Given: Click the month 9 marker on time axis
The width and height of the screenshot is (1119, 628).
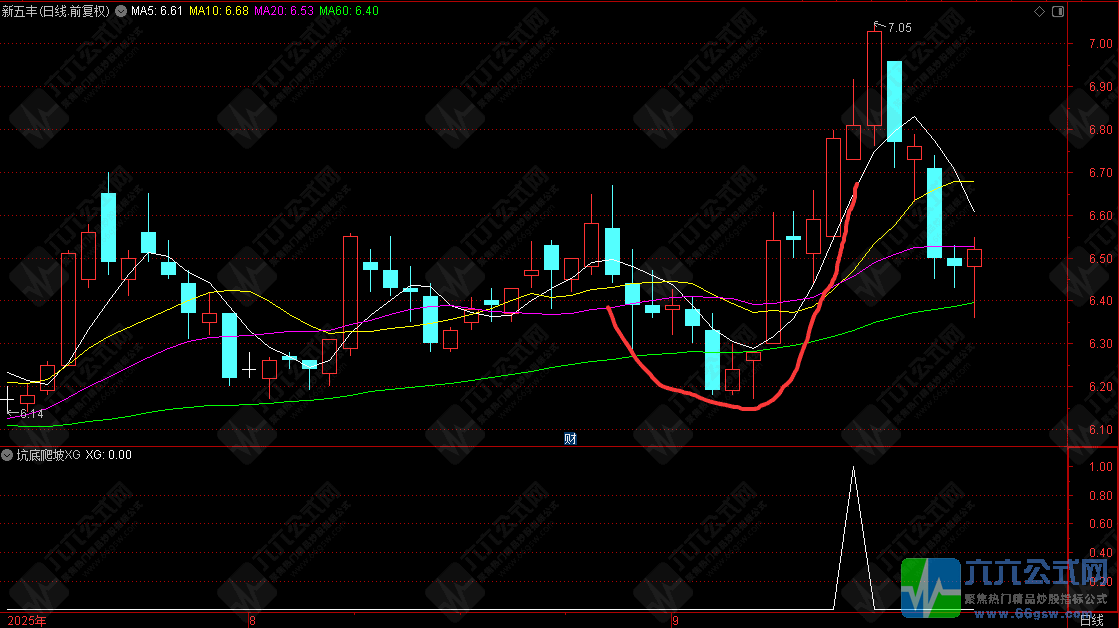Looking at the screenshot, I should pyautogui.click(x=675, y=620).
